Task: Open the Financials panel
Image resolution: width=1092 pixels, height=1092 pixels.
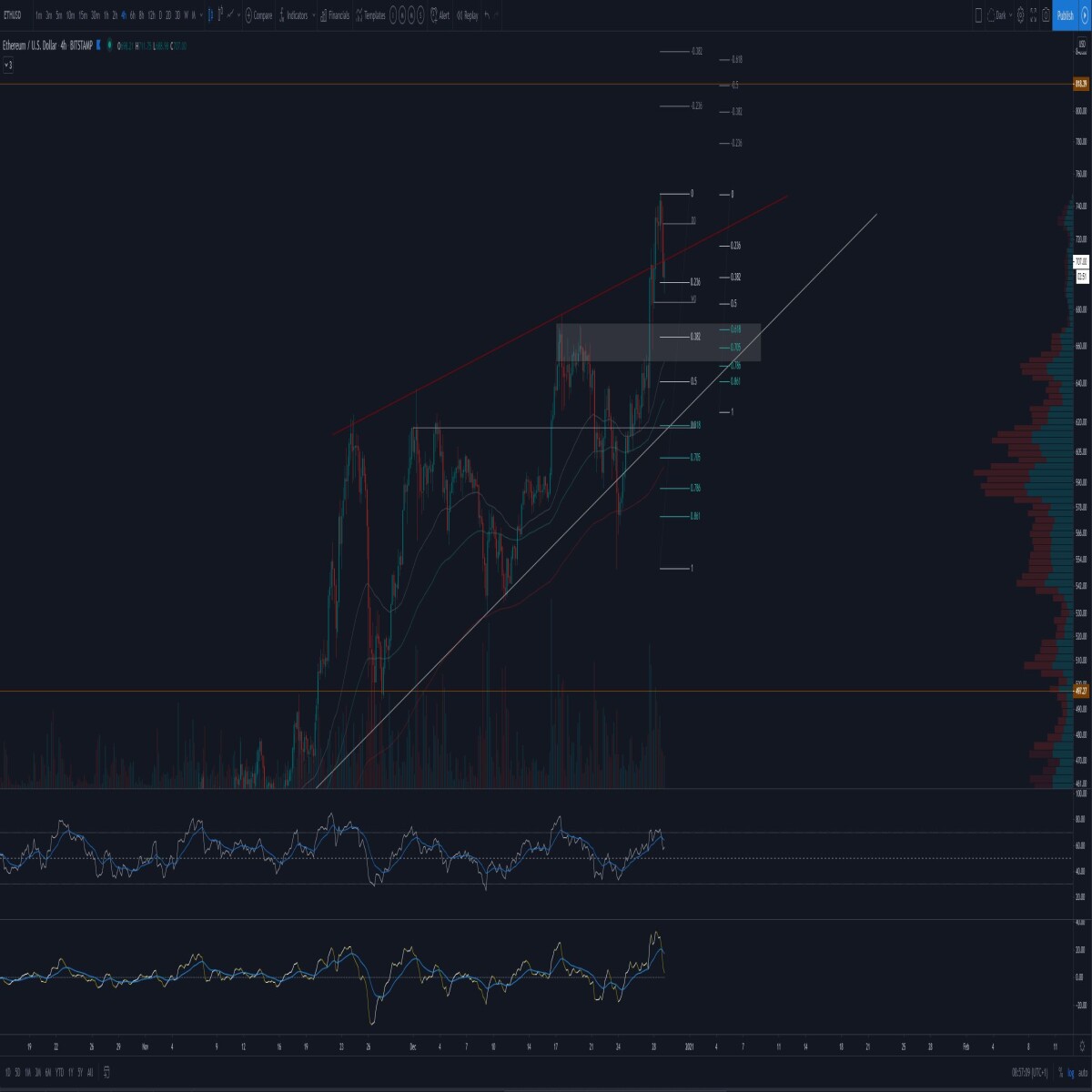Action: pos(334,15)
